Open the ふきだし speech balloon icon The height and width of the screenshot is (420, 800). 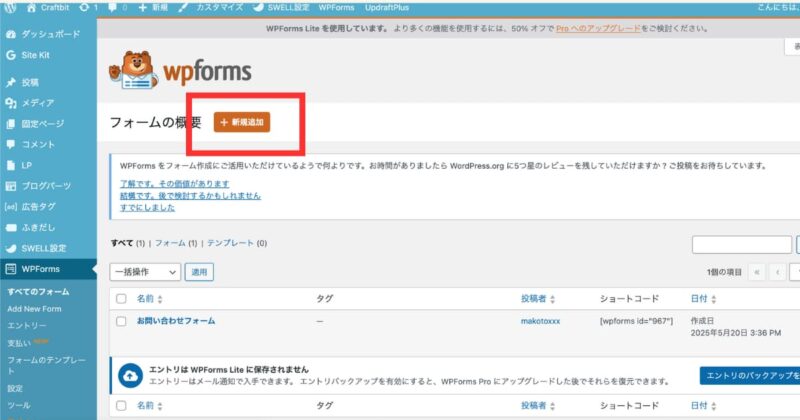click(11, 228)
